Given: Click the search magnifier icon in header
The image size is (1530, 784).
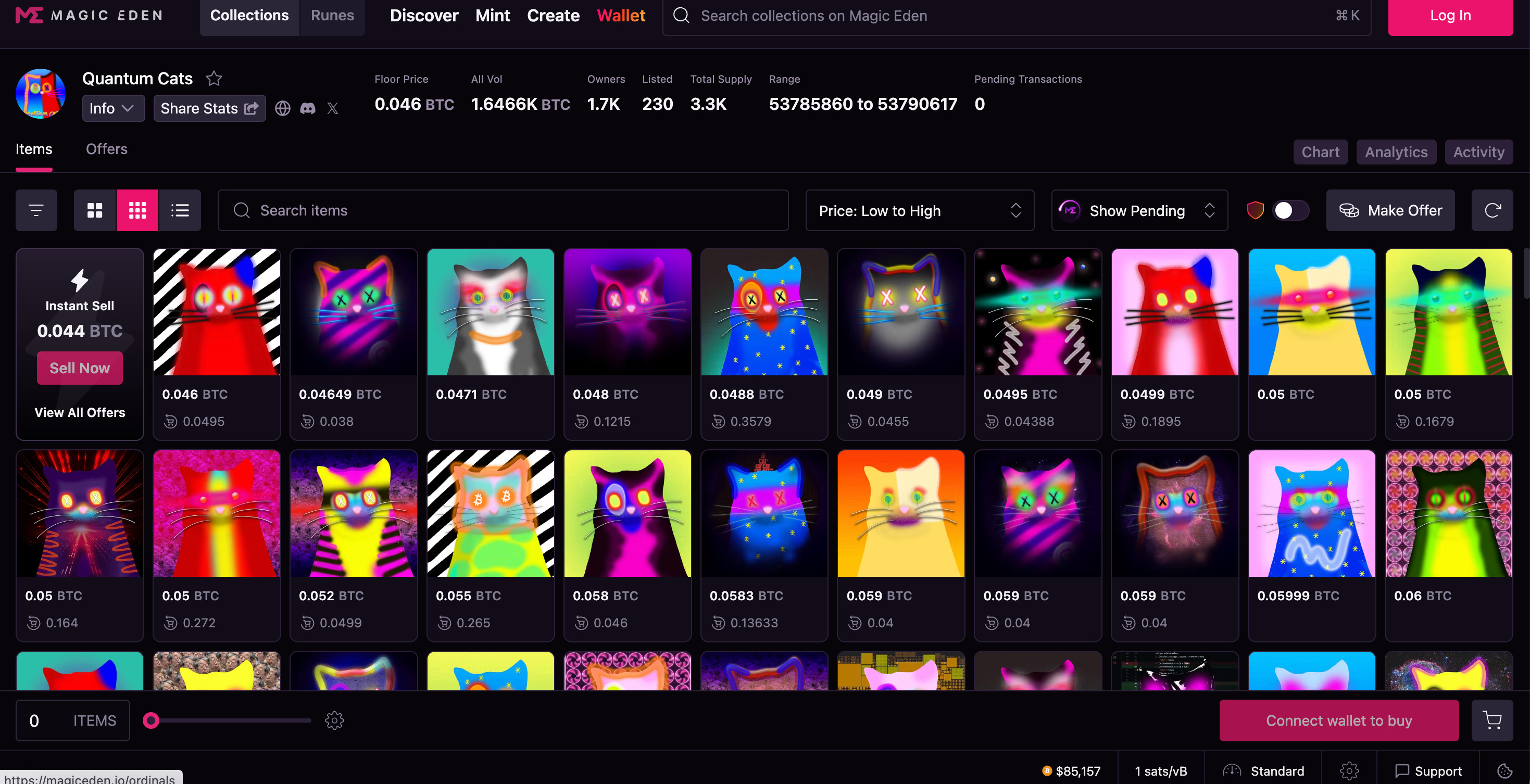Looking at the screenshot, I should [x=681, y=16].
